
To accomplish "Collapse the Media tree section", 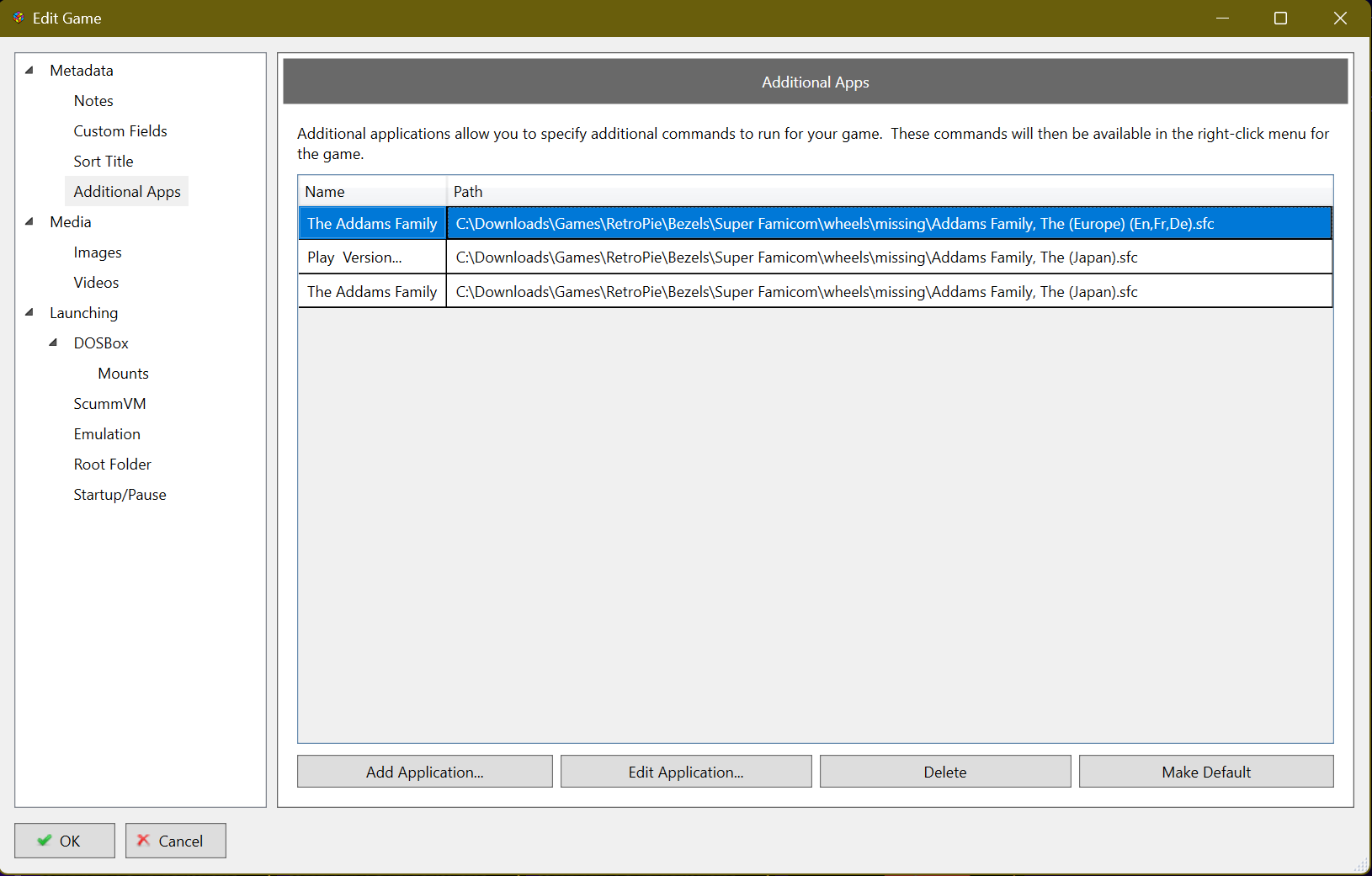I will [x=29, y=221].
